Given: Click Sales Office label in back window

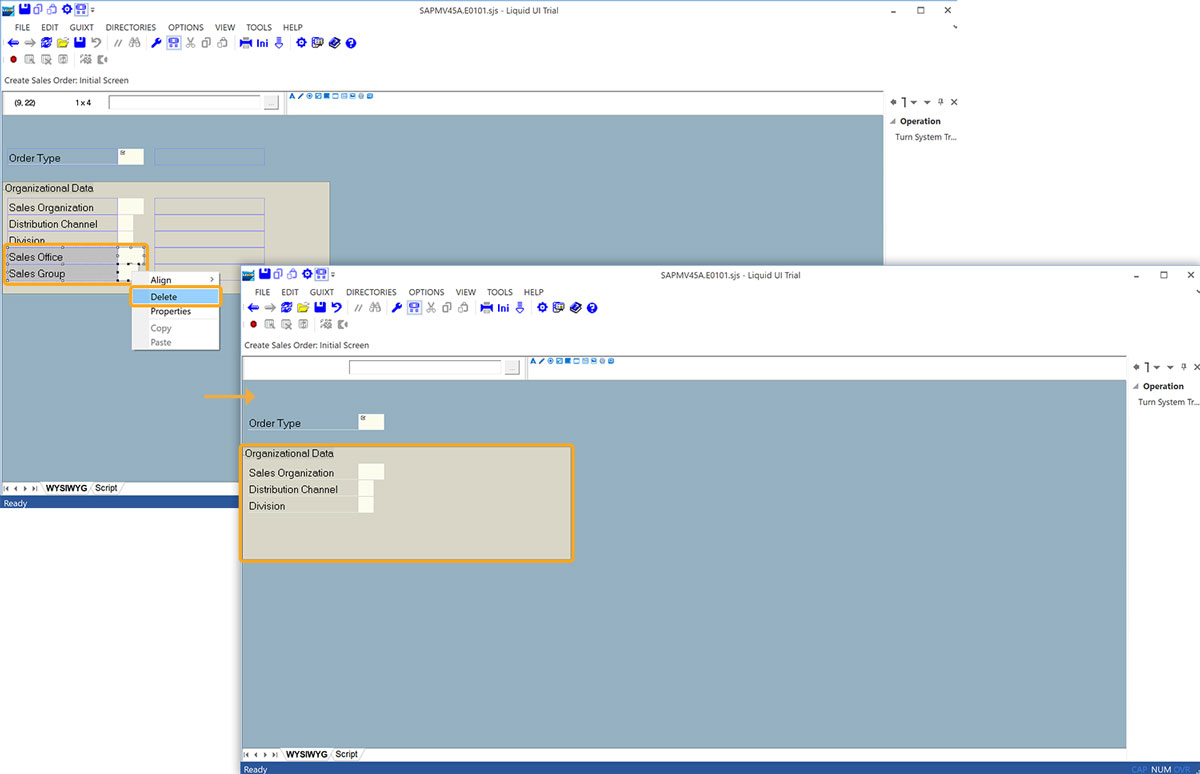Looking at the screenshot, I should [36, 257].
